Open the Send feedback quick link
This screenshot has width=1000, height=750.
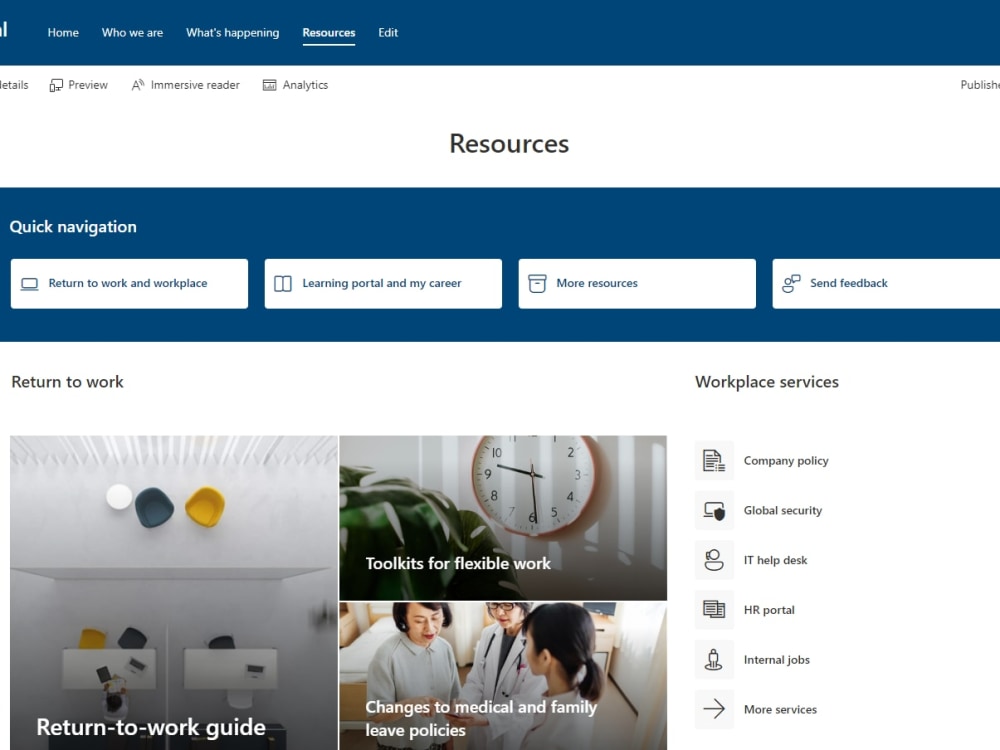click(x=886, y=284)
